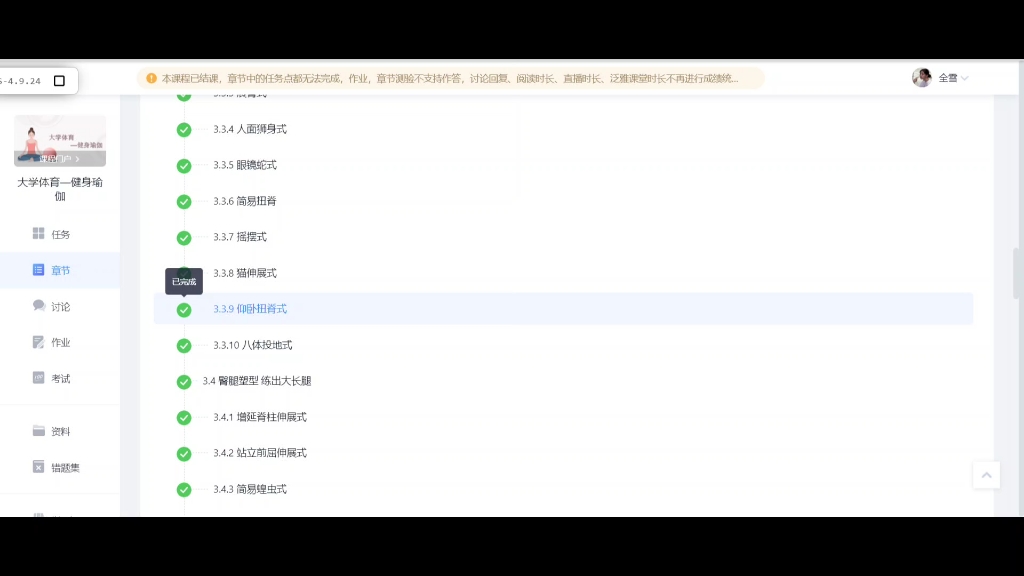Click the 资料 materials icon in sidebar
Screen dimensions: 1024x576
tap(38, 431)
